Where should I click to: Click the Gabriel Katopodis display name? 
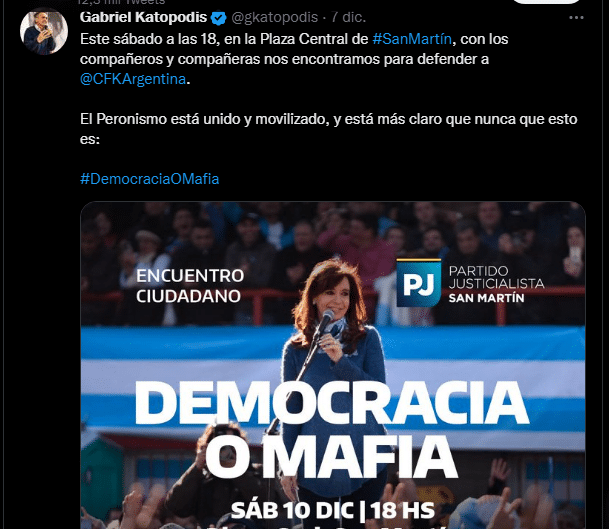[143, 17]
